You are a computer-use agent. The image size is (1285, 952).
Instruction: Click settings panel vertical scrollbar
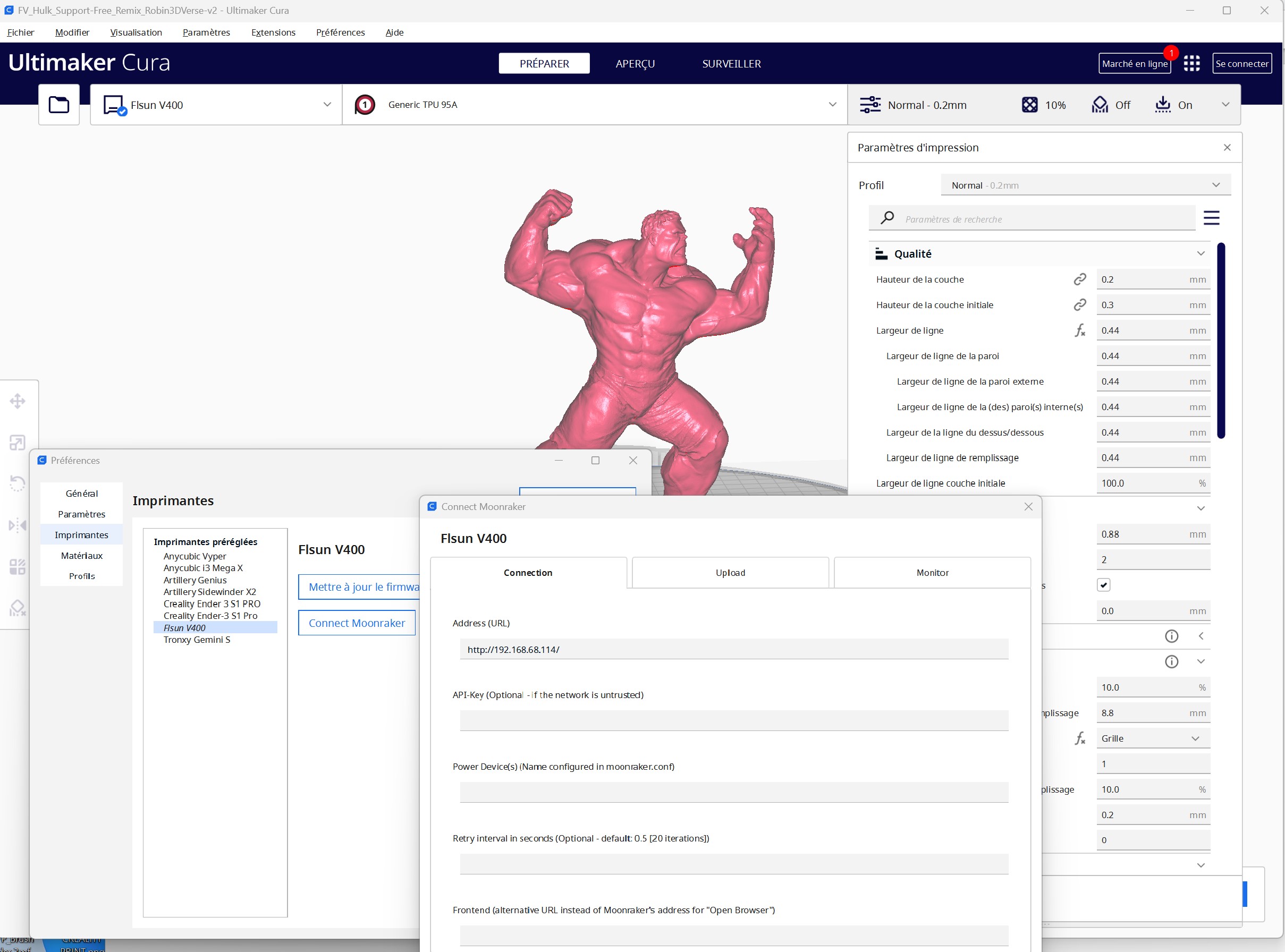click(x=1221, y=340)
